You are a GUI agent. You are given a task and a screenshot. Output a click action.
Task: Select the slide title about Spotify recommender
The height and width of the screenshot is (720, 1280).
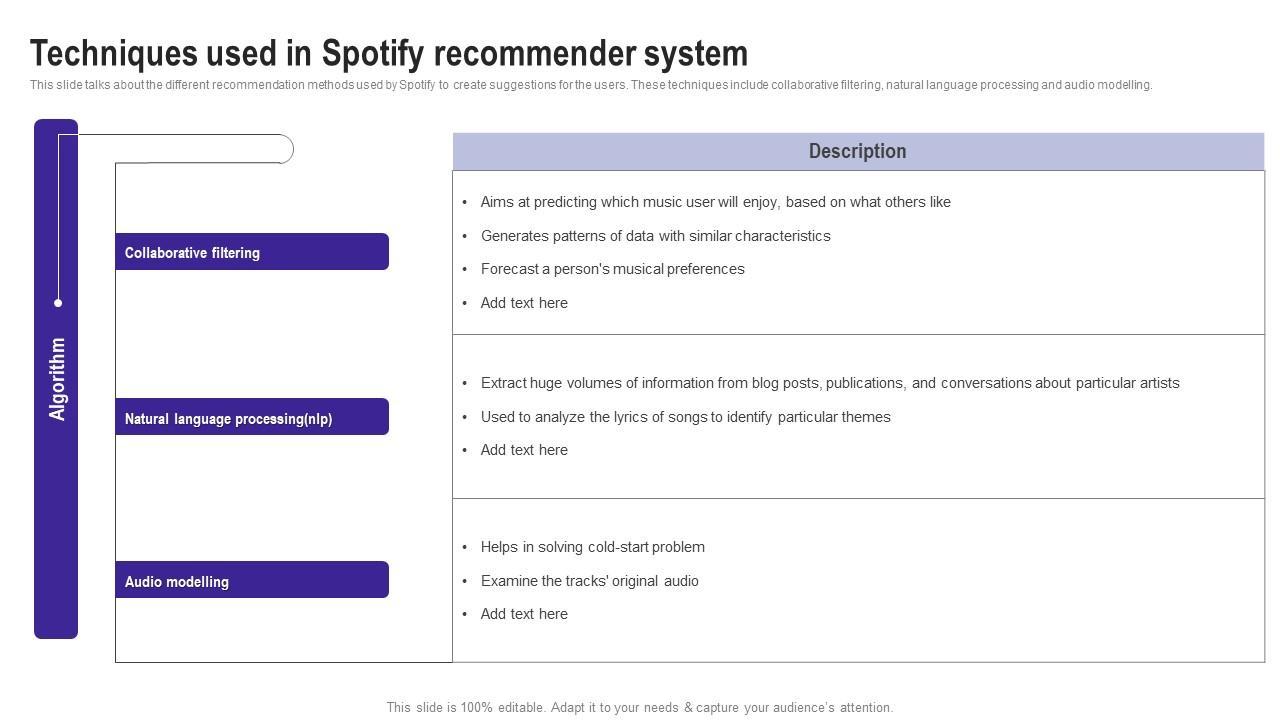coord(389,53)
